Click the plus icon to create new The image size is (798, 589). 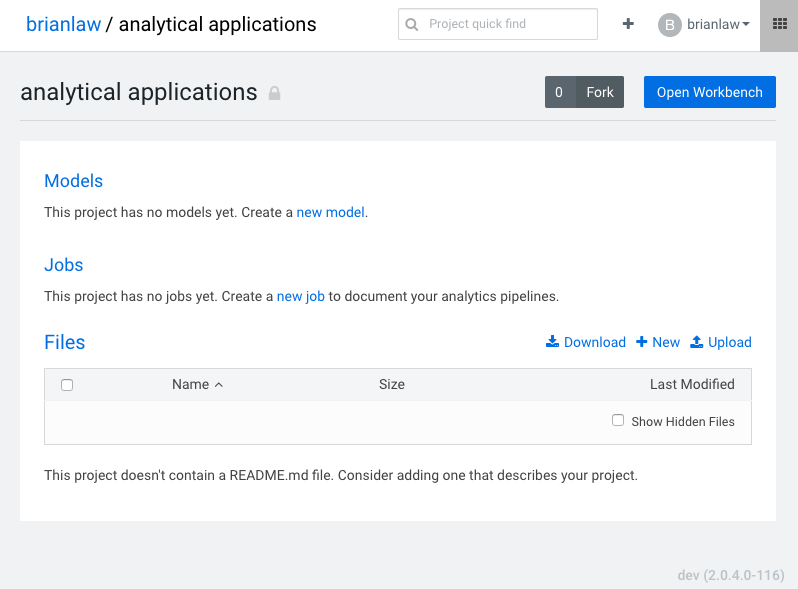(628, 23)
